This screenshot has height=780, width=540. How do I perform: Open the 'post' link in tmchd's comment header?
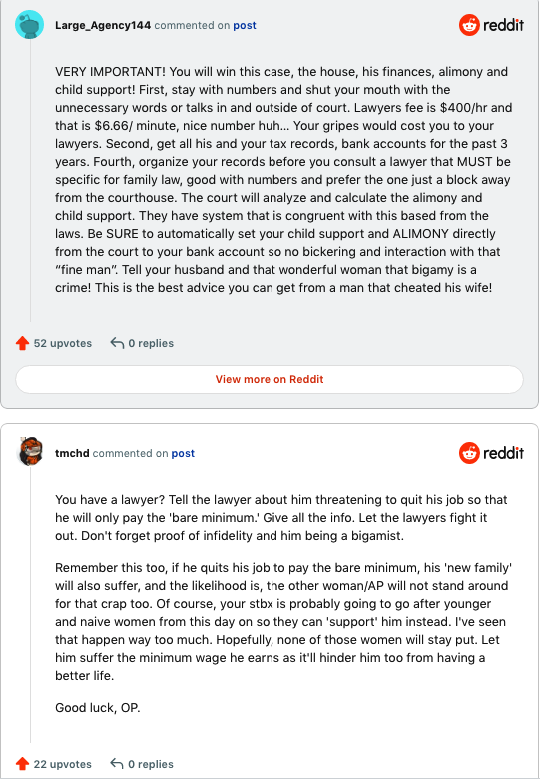pos(183,454)
